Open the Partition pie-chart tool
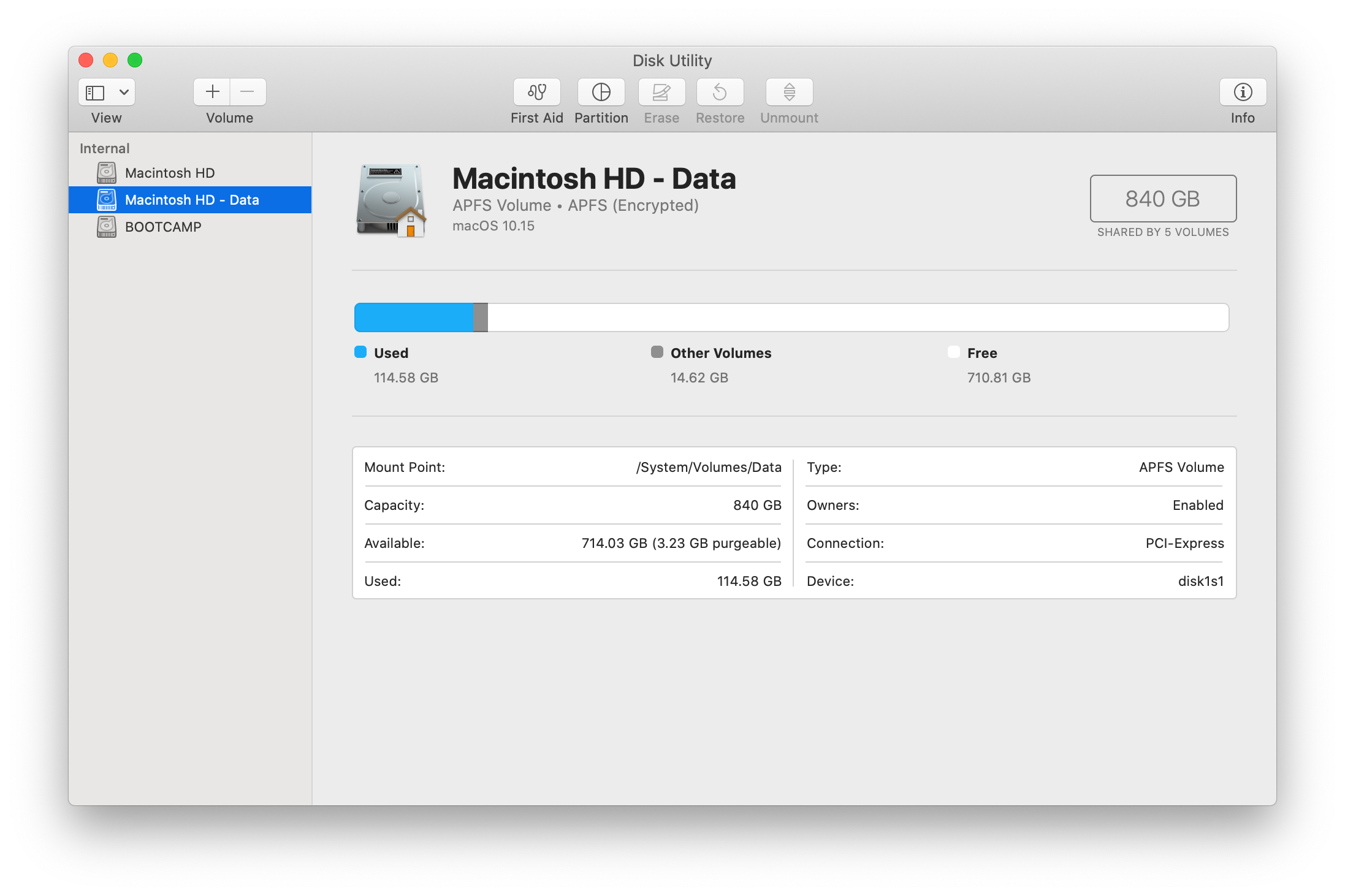 point(601,92)
